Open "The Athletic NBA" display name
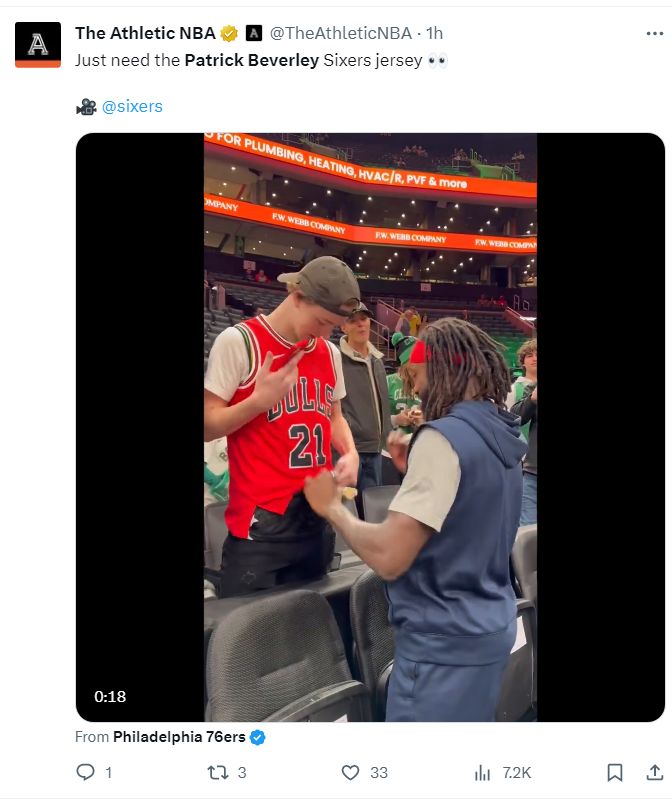 (145, 33)
